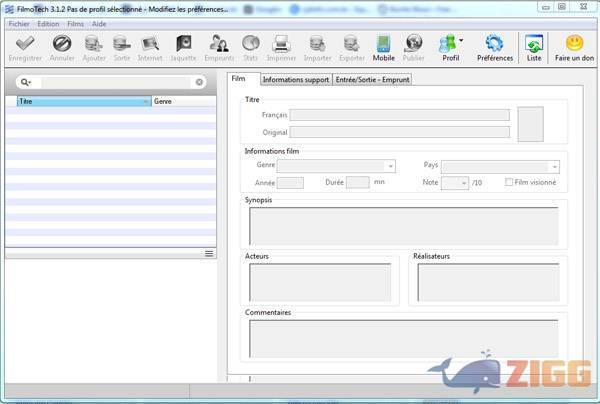Image resolution: width=600 pixels, height=404 pixels.
Task: Show the Stats chart icon
Action: (250, 44)
